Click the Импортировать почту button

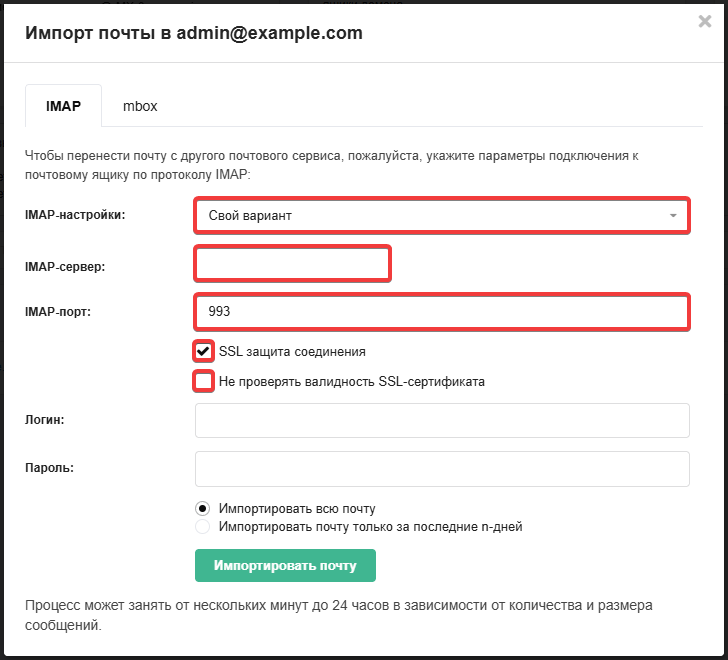(x=285, y=565)
